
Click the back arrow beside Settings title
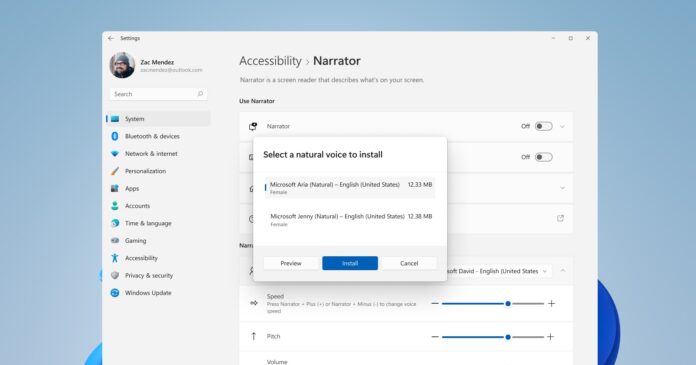[x=111, y=38]
